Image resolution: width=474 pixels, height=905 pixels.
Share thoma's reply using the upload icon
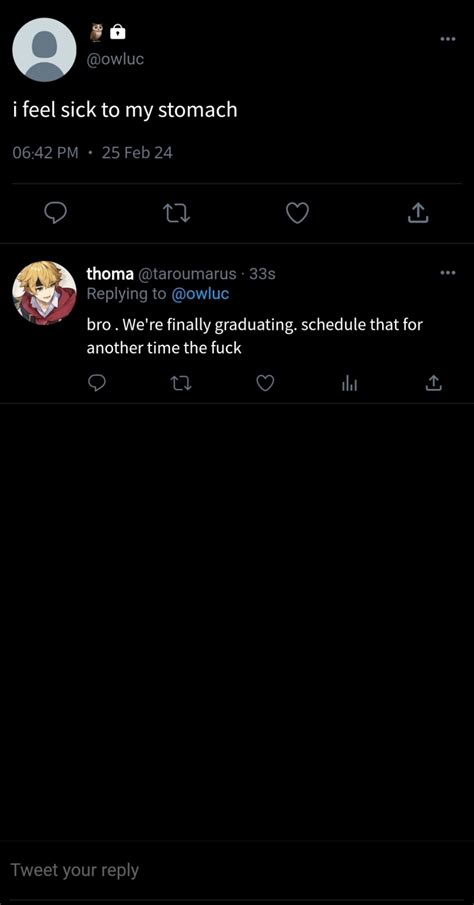[x=433, y=383]
